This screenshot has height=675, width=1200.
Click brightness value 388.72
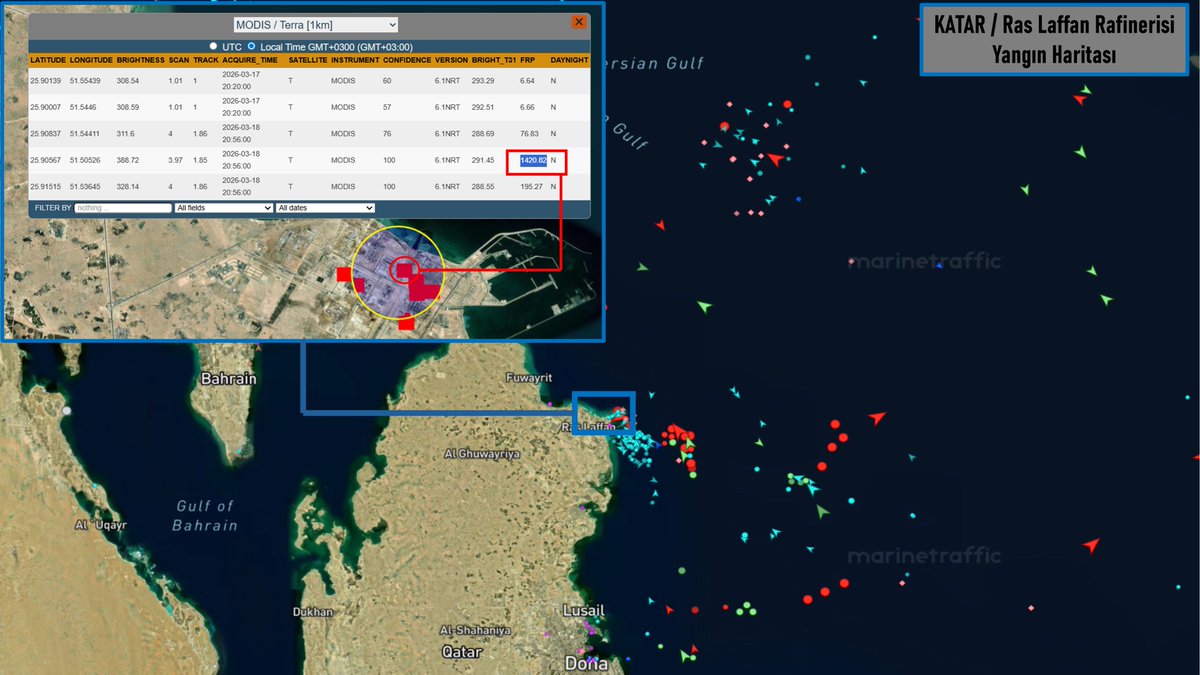128,160
